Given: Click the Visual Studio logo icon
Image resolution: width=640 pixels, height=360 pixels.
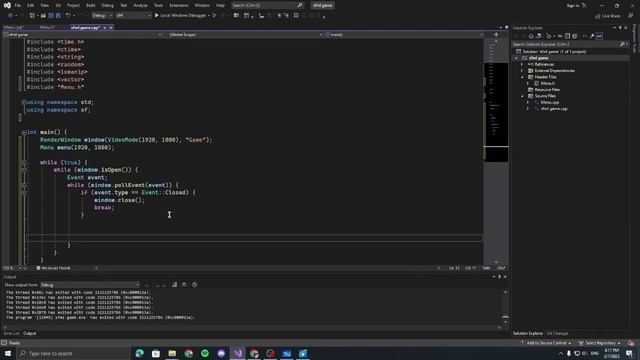Looking at the screenshot, I should tap(7, 5).
